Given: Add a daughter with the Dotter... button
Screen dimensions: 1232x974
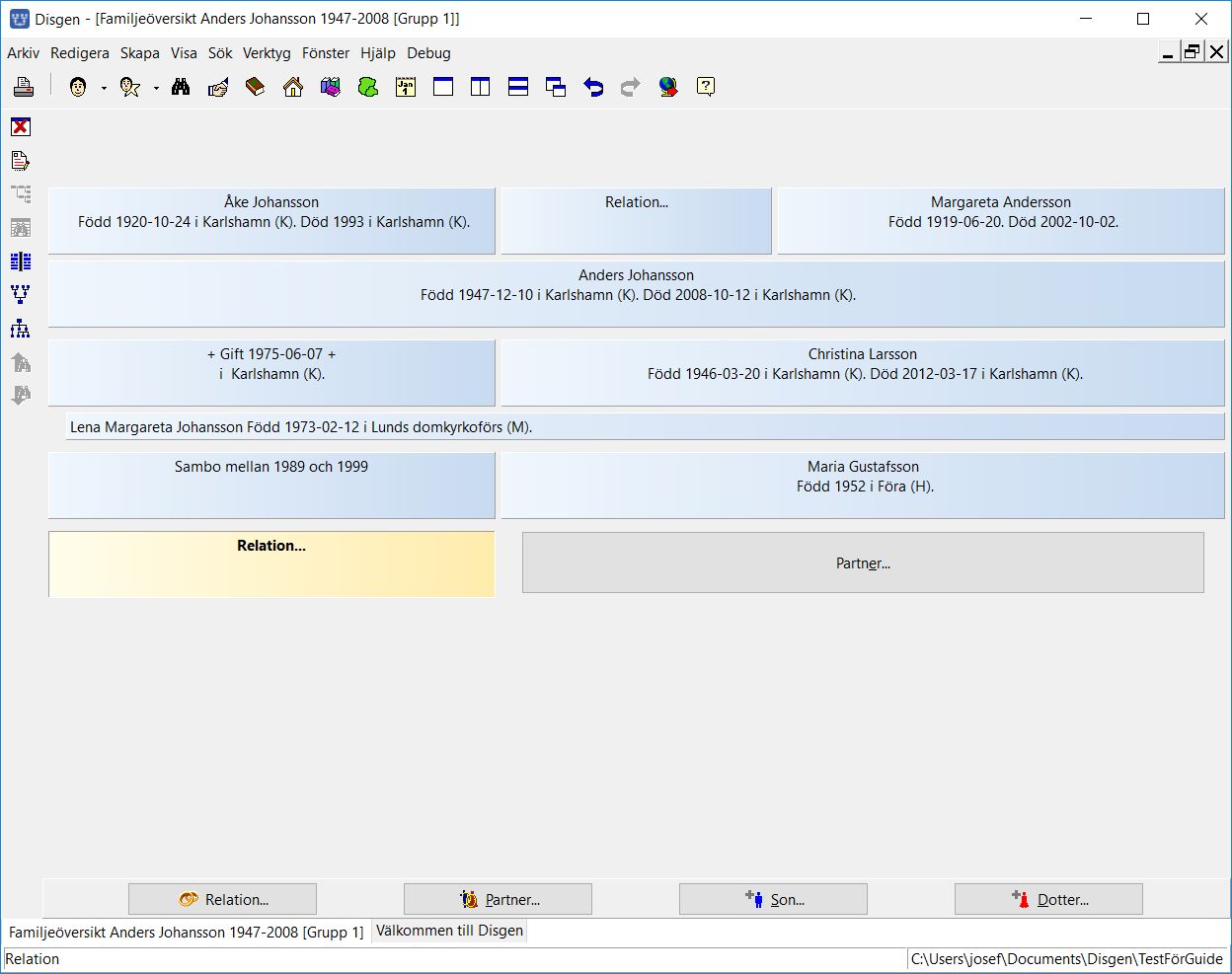Looking at the screenshot, I should click(x=1048, y=899).
